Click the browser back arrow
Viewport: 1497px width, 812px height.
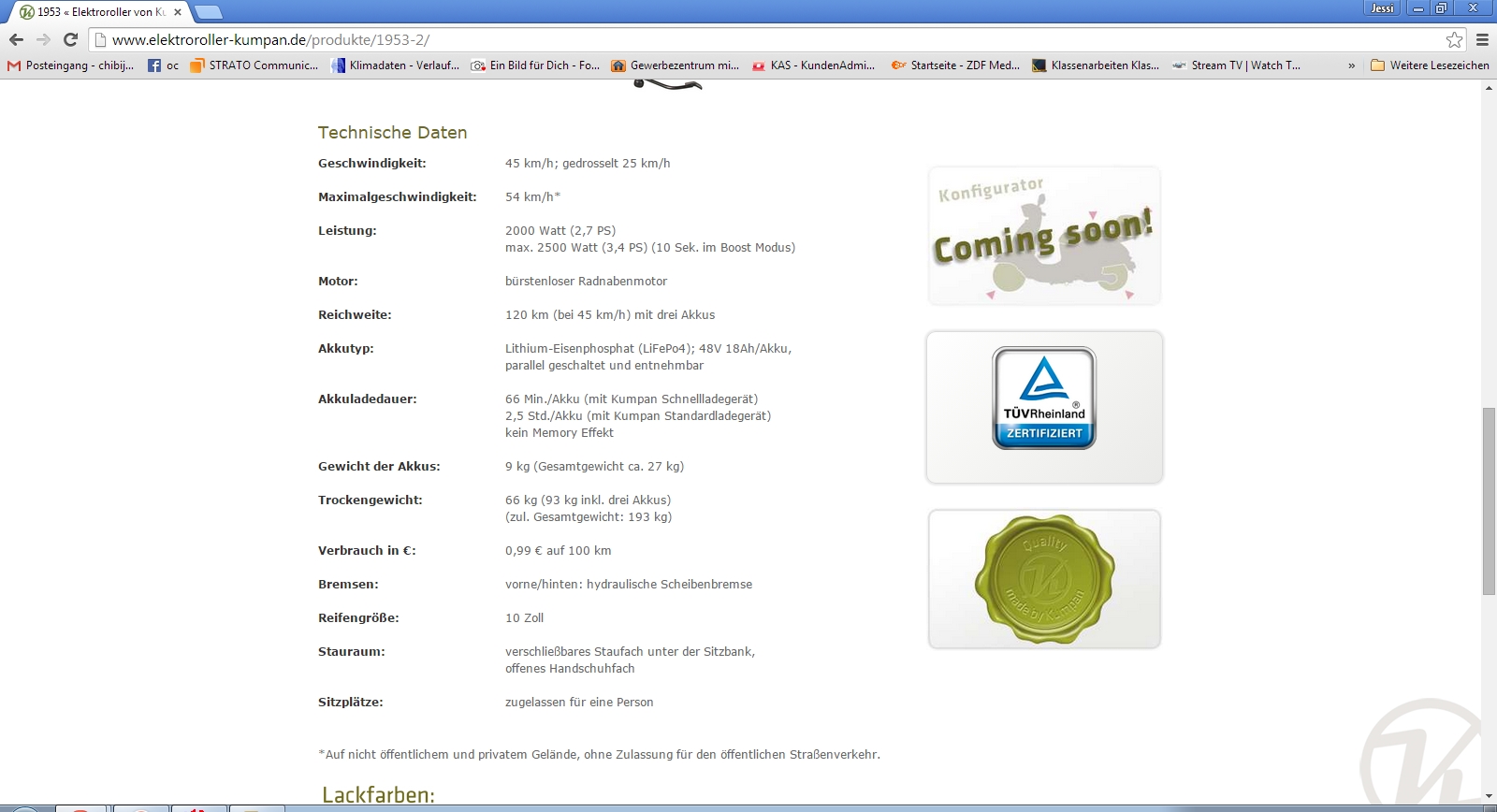(x=16, y=39)
